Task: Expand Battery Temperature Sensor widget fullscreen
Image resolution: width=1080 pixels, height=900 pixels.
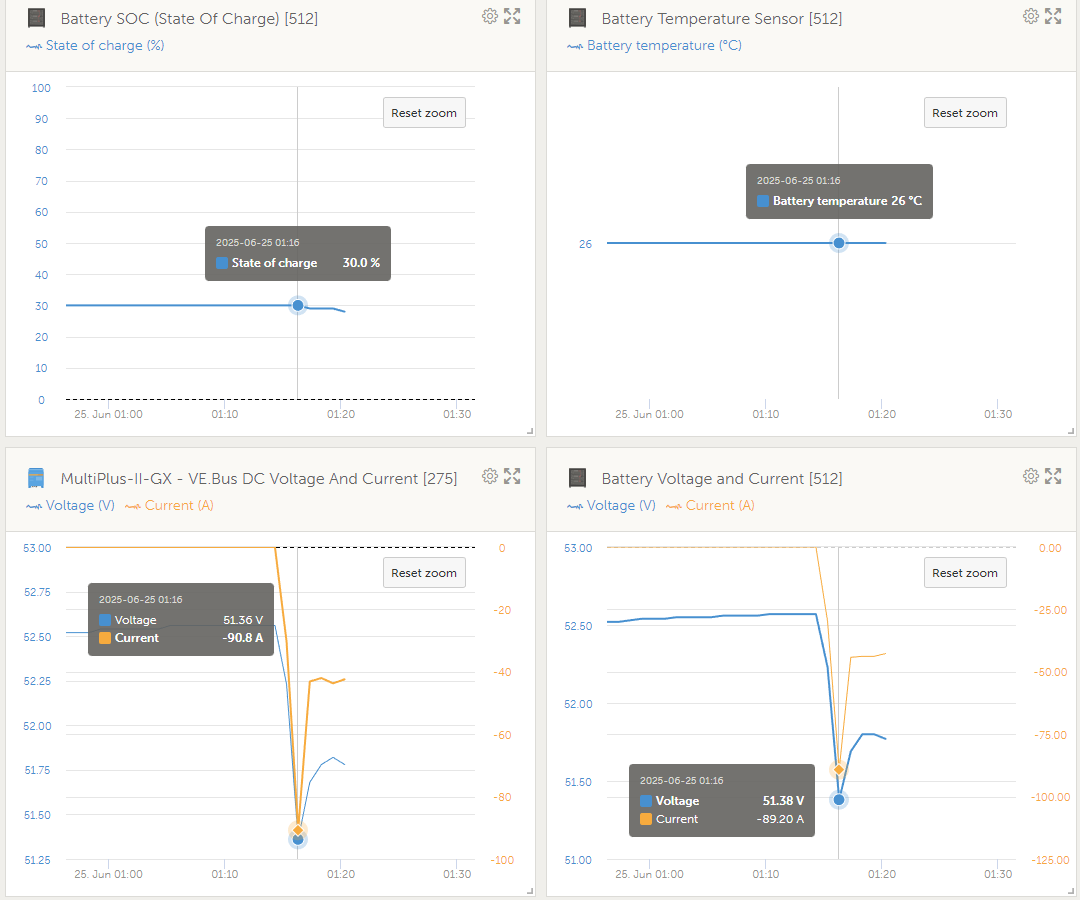Action: tap(1053, 16)
